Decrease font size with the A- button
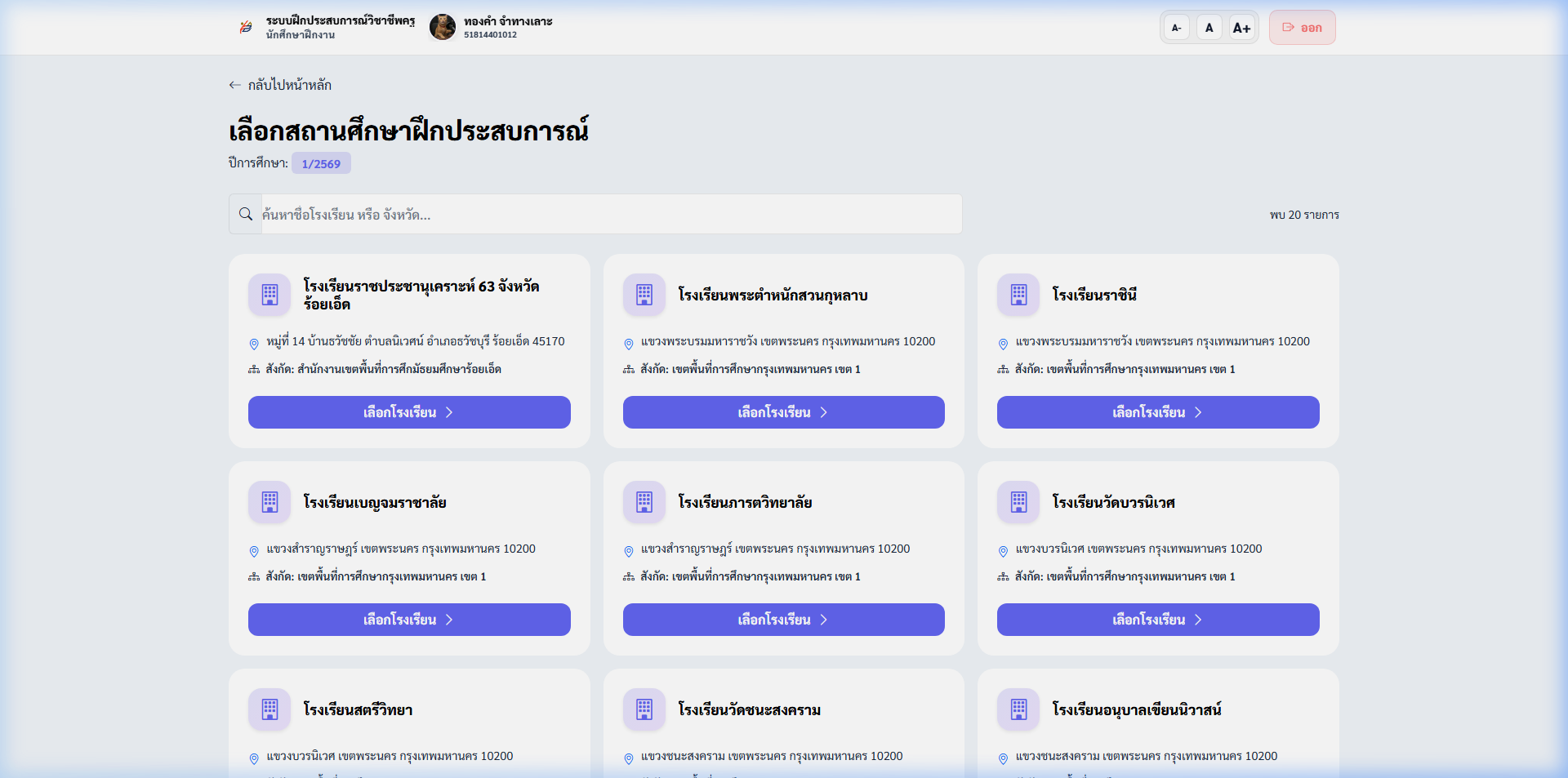Image resolution: width=1568 pixels, height=778 pixels. [1176, 28]
